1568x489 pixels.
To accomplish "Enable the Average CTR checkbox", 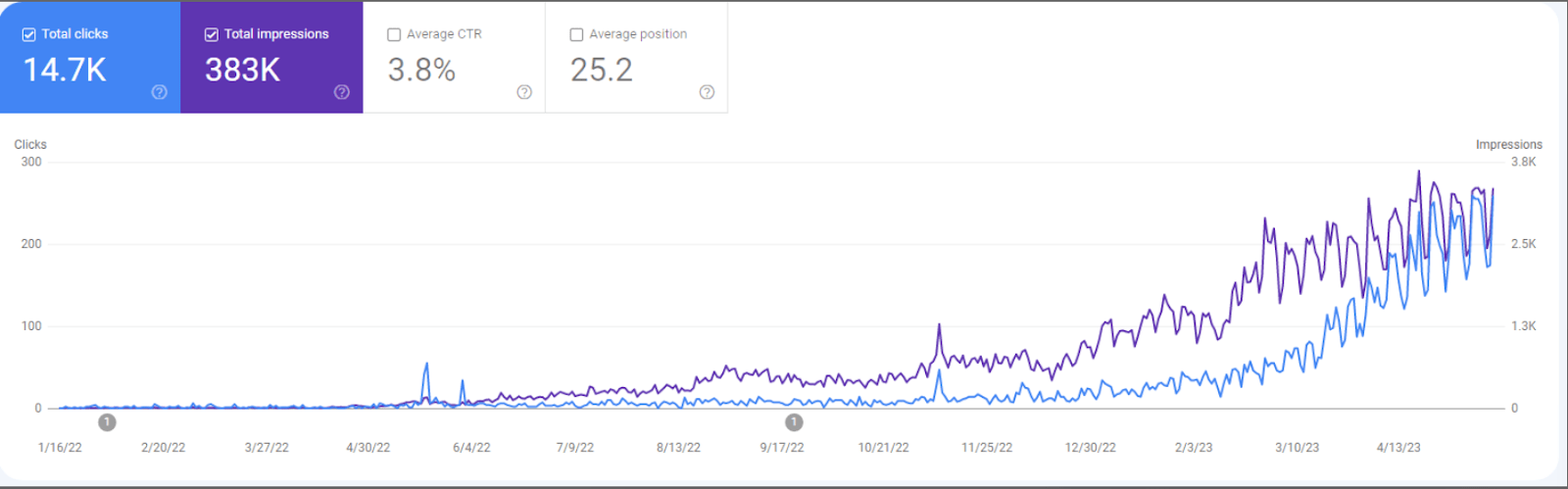I will 394,34.
